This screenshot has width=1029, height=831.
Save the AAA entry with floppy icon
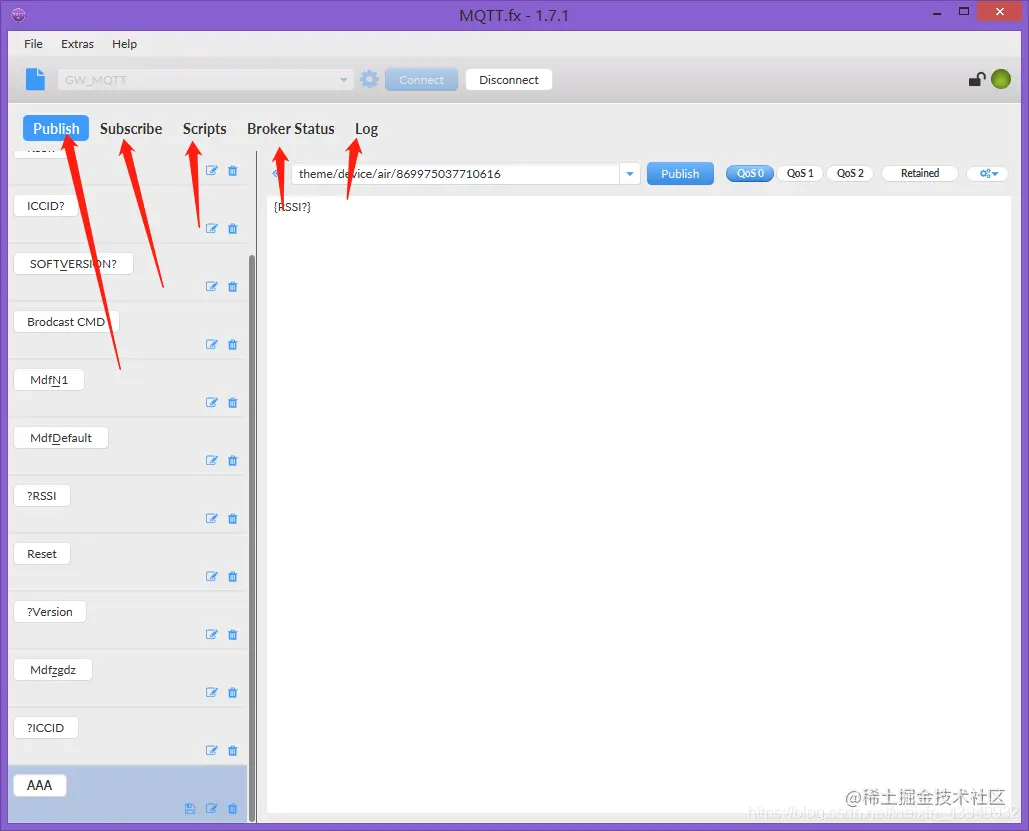[x=190, y=809]
